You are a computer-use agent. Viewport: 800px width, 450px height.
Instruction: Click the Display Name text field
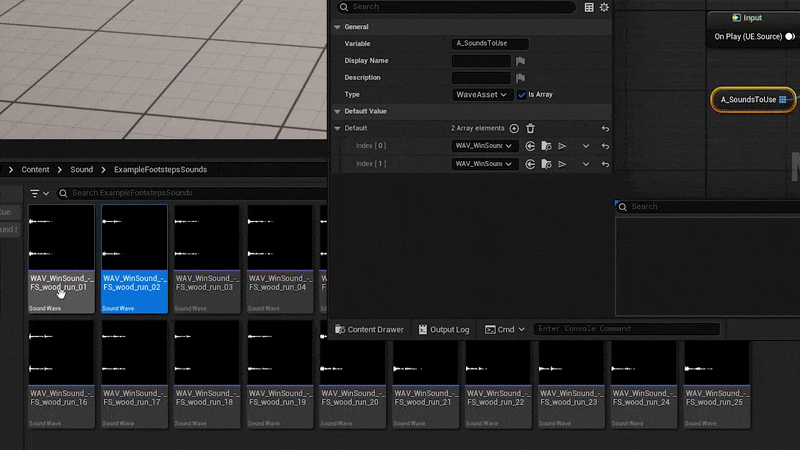[481, 61]
